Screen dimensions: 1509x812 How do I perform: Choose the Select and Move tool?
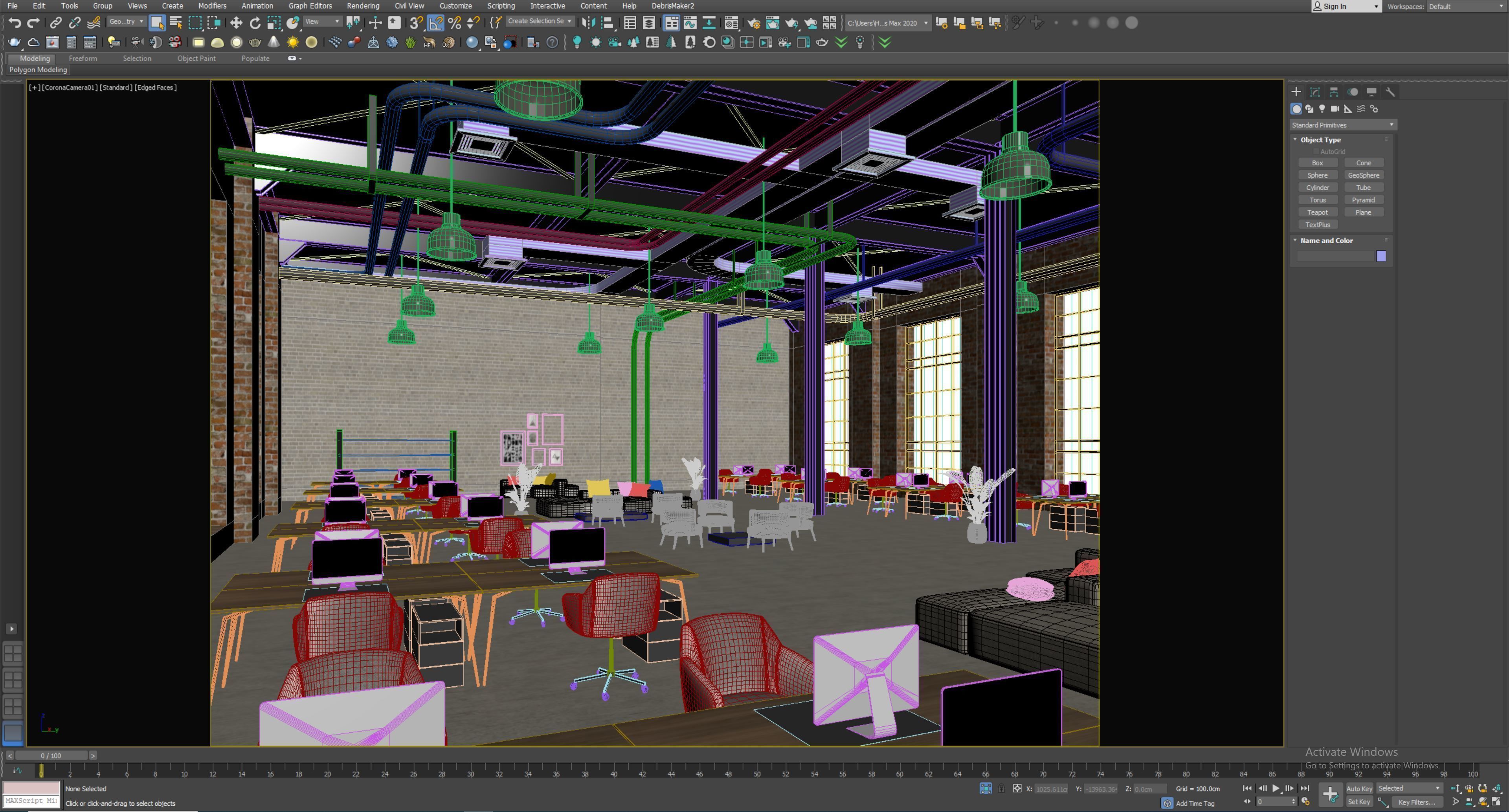tap(236, 23)
